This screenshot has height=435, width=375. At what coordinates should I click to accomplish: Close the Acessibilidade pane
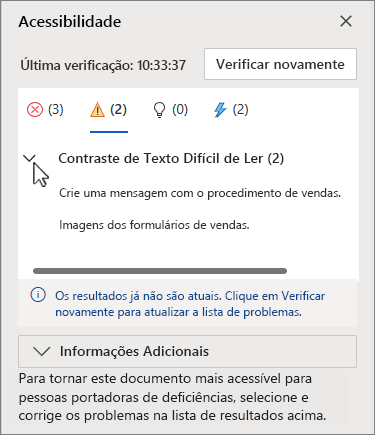pos(346,22)
